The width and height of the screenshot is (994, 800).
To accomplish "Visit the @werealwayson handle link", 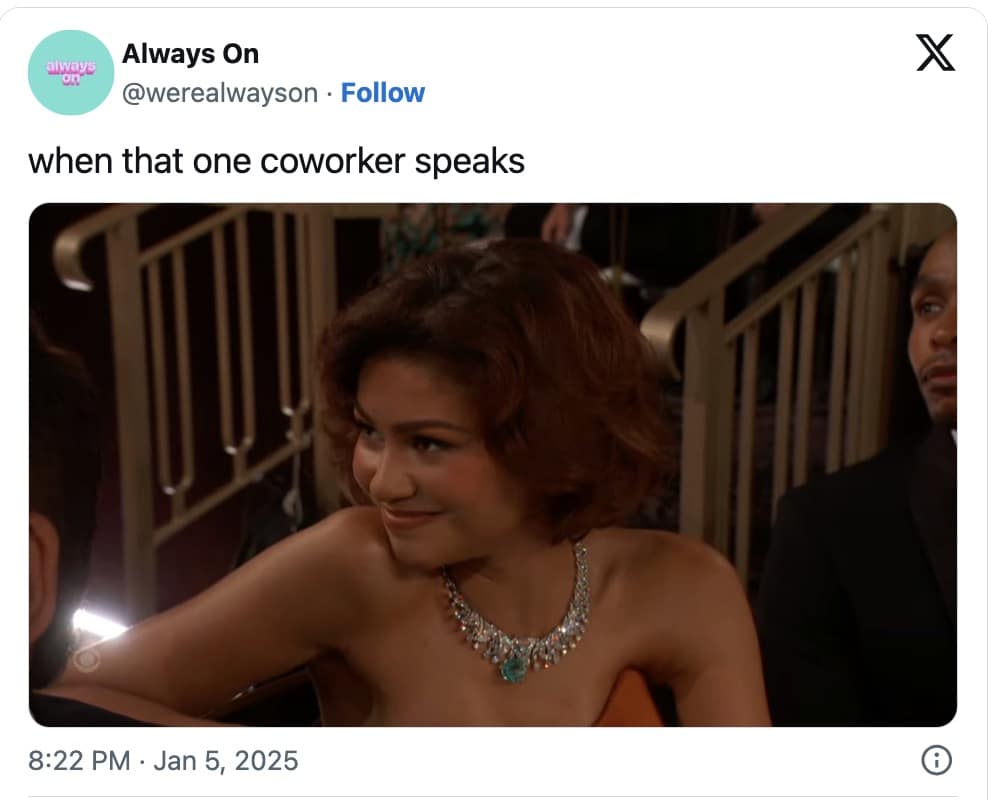I will [220, 93].
